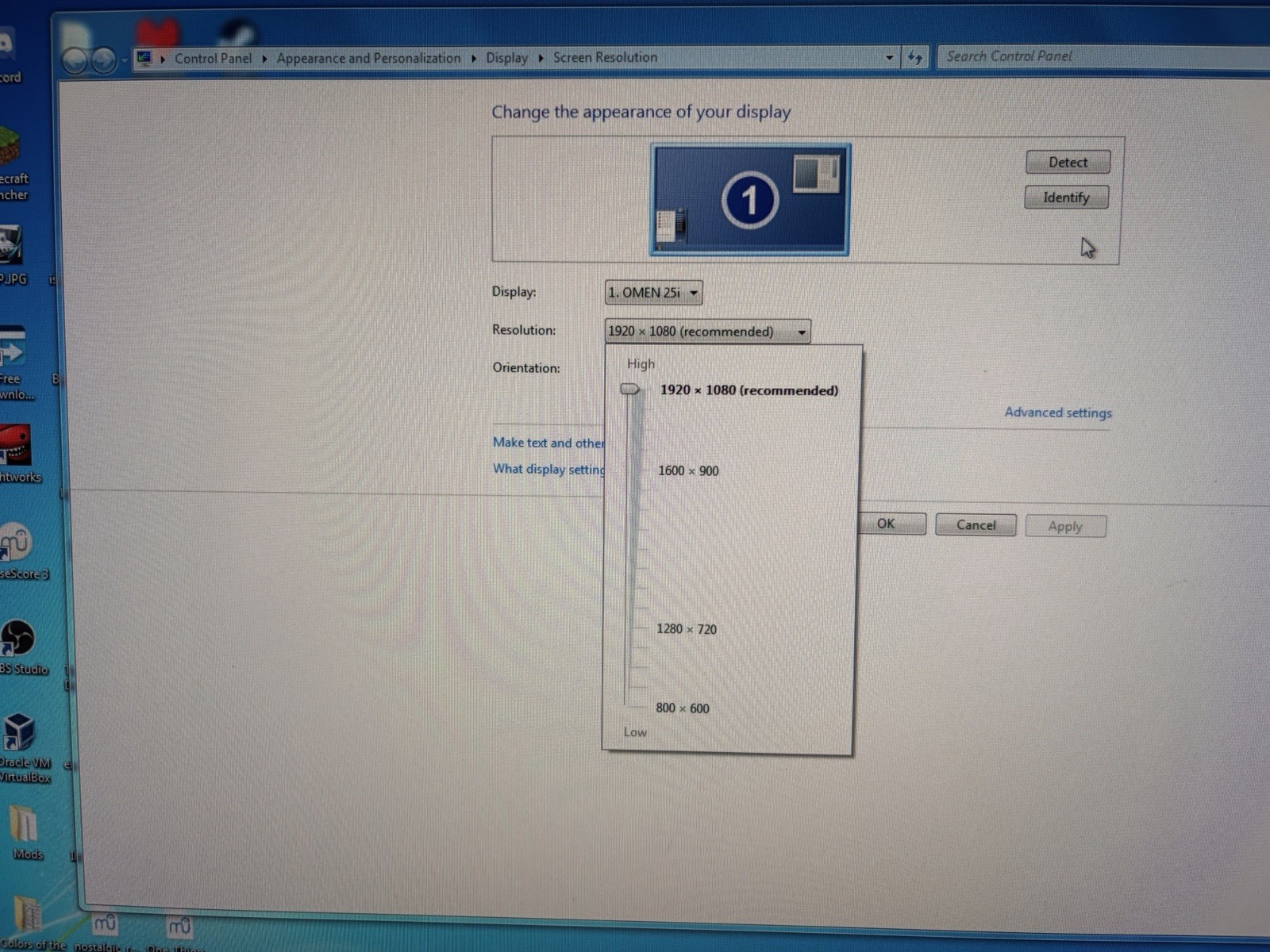Screen dimensions: 1270x952
Task: Click the Detect button
Action: coord(1068,162)
